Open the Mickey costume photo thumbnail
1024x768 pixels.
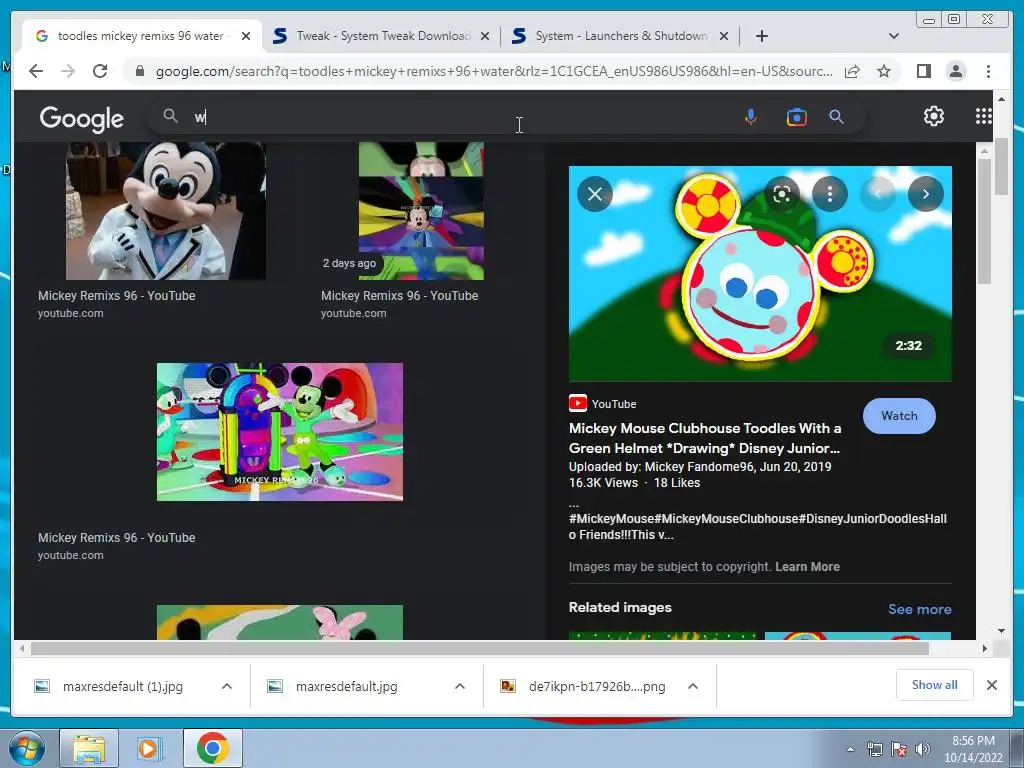tap(166, 211)
